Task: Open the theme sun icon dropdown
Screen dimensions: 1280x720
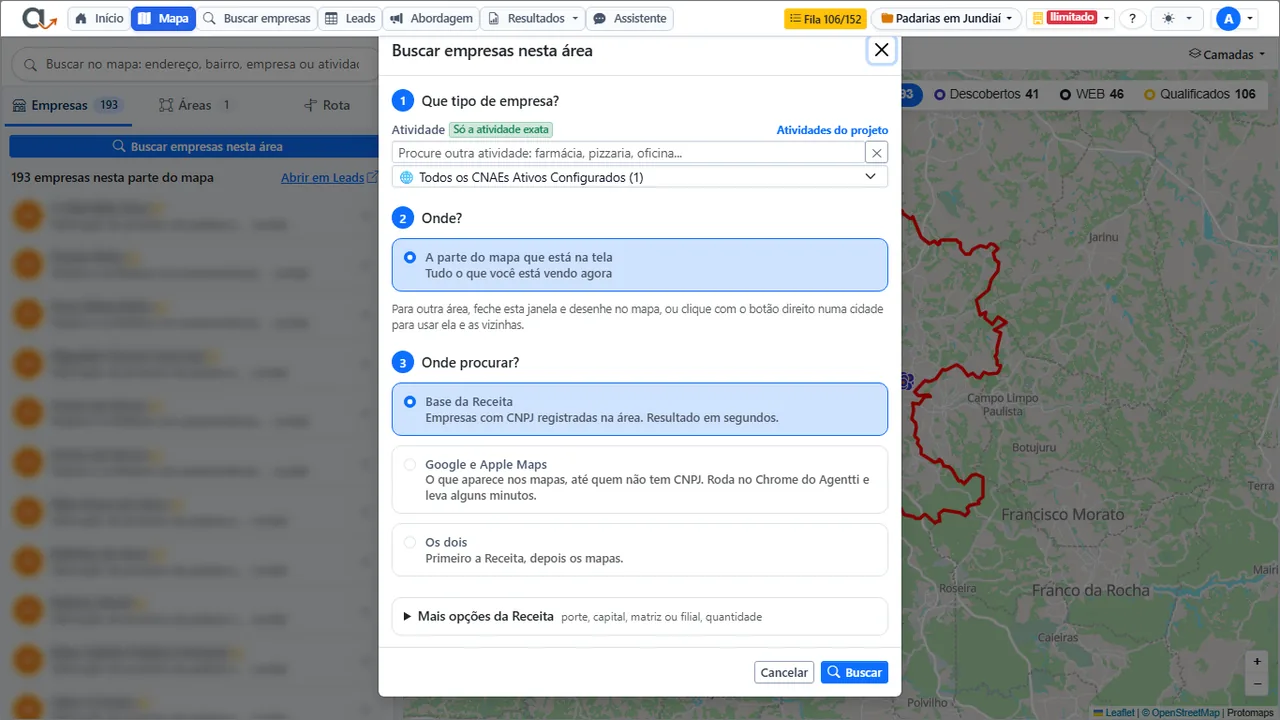Action: pos(1178,19)
